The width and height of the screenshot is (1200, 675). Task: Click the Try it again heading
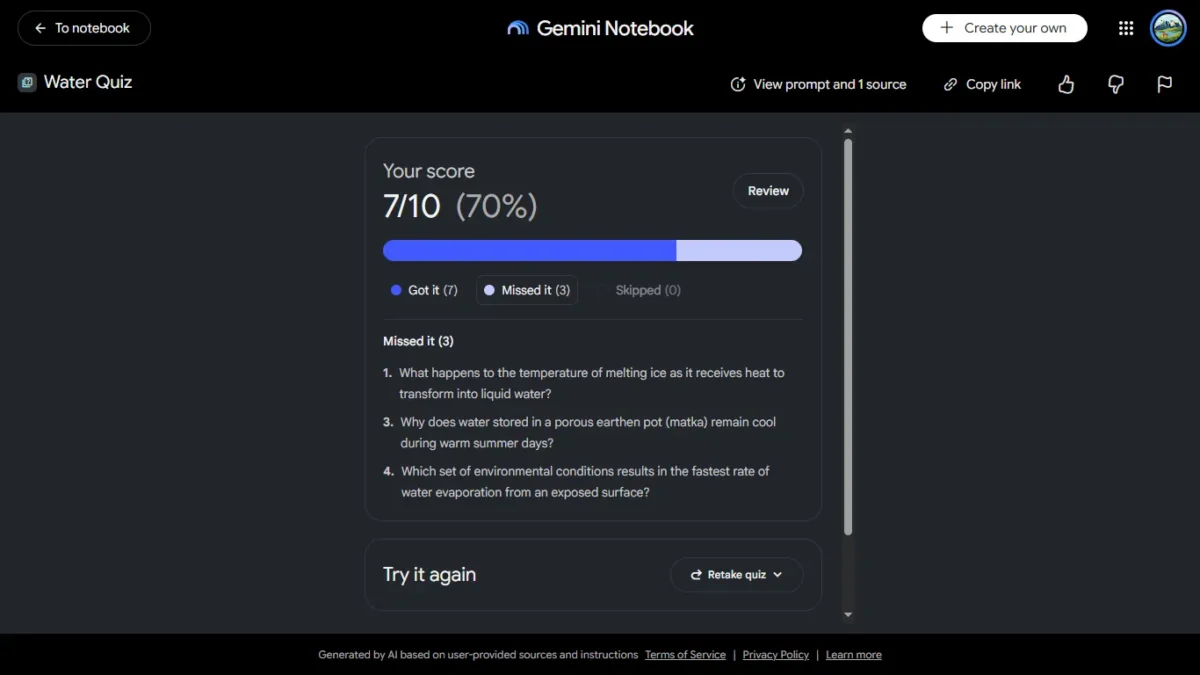429,575
